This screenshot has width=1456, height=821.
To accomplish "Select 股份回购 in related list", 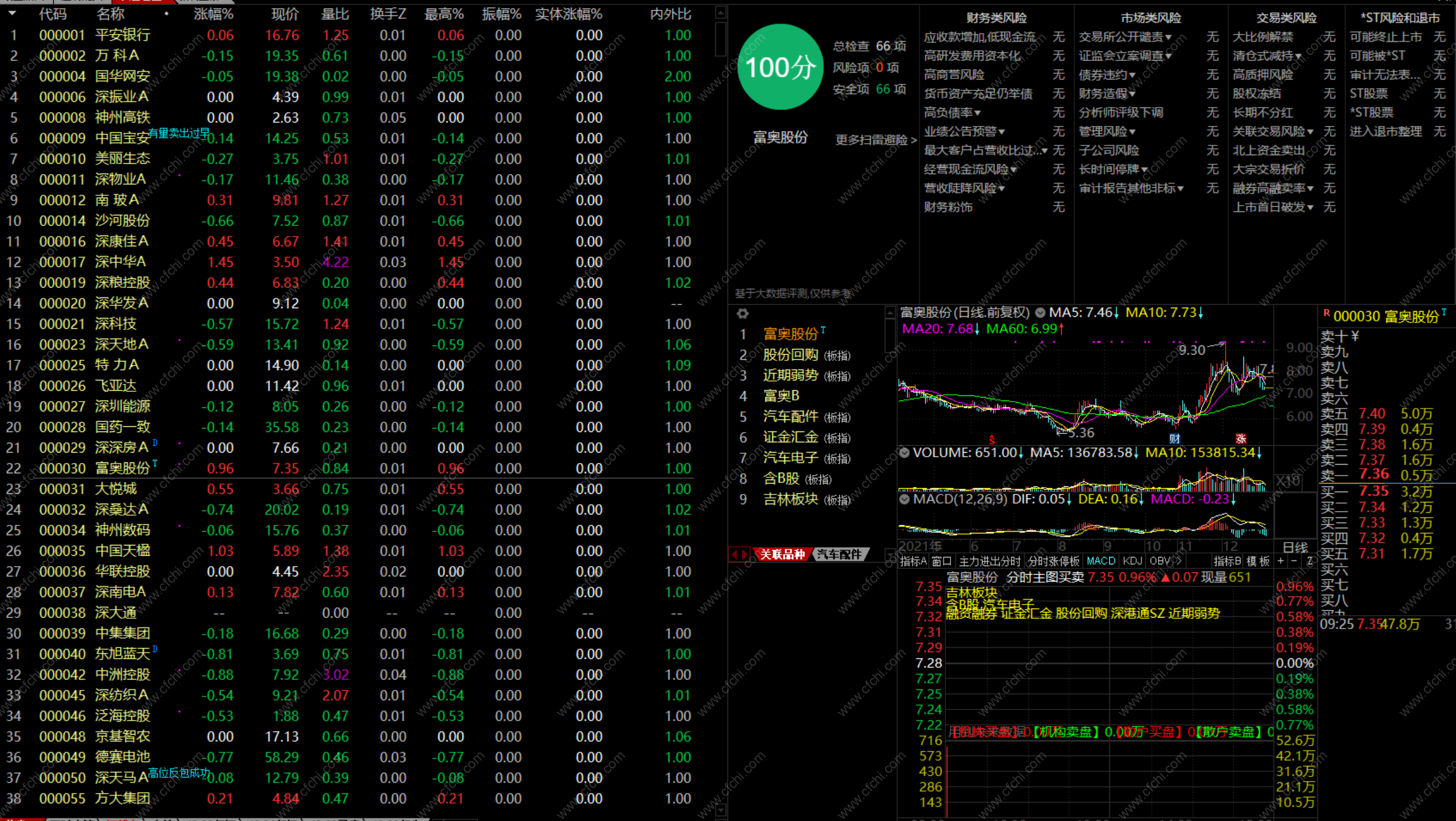I will 790,355.
